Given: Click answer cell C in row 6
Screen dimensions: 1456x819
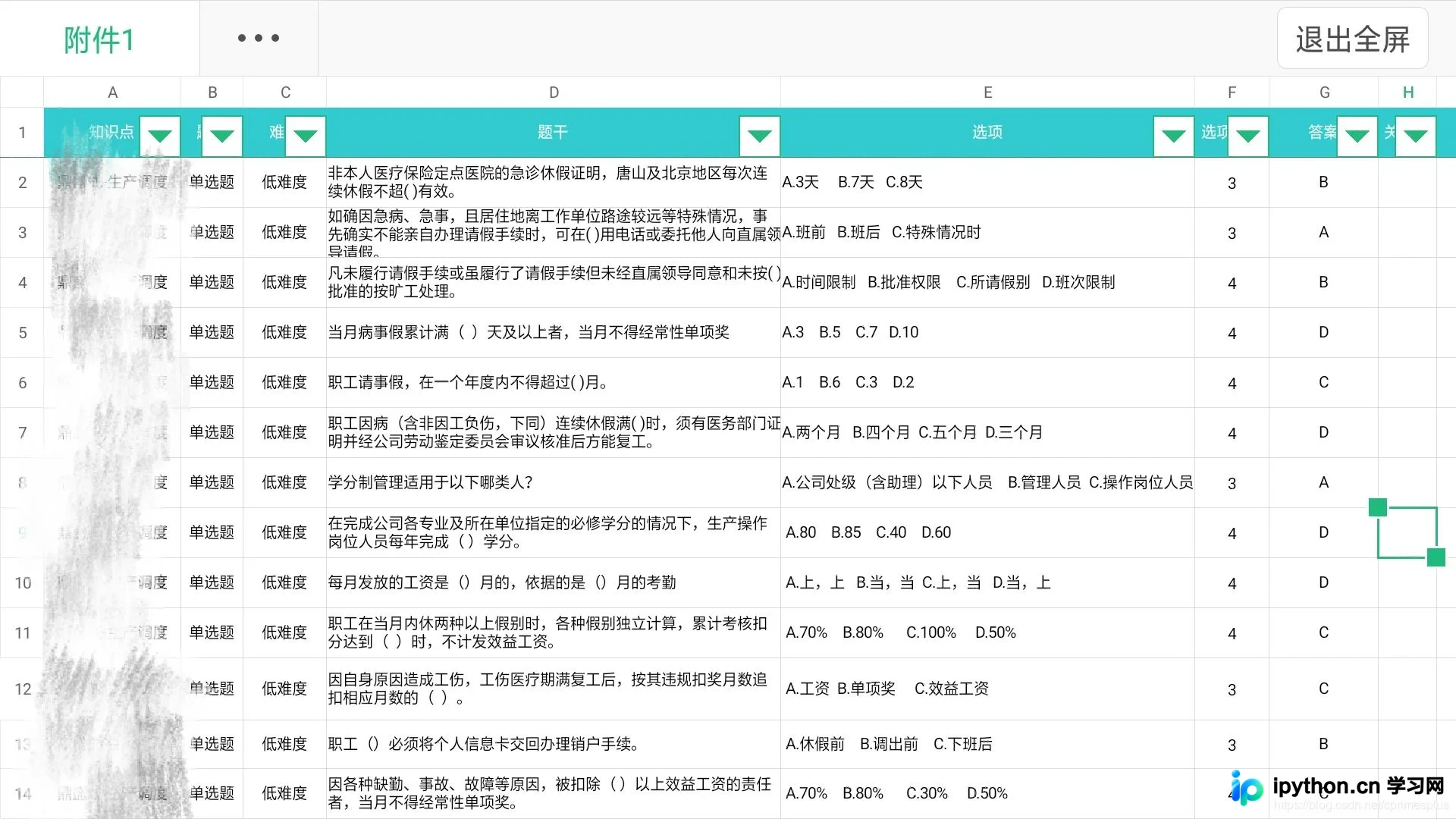Looking at the screenshot, I should tap(1324, 382).
